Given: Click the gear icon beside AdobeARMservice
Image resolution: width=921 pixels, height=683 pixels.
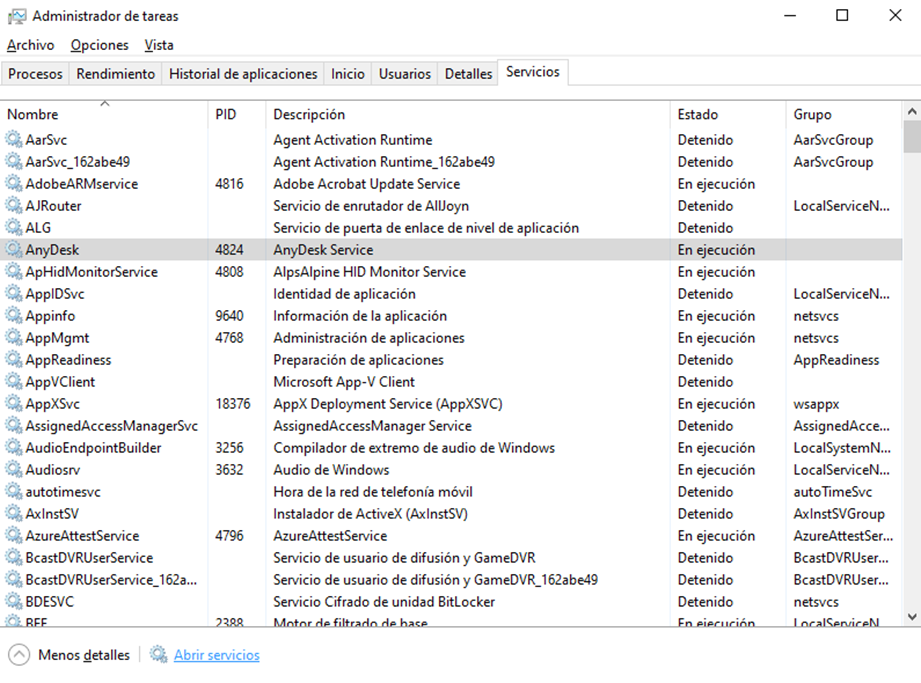Looking at the screenshot, I should (x=14, y=183).
